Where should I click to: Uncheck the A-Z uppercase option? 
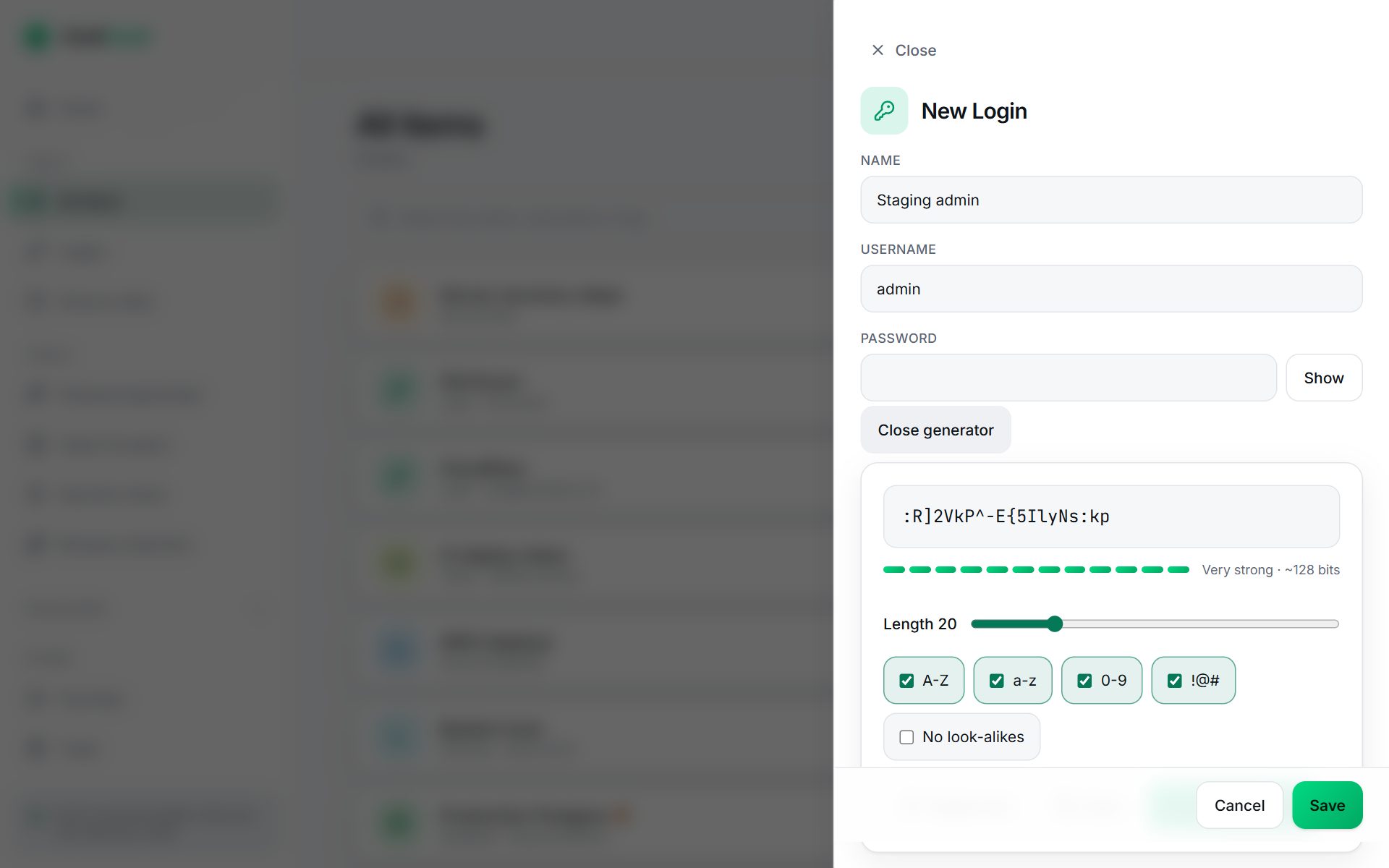pyautogui.click(x=924, y=680)
